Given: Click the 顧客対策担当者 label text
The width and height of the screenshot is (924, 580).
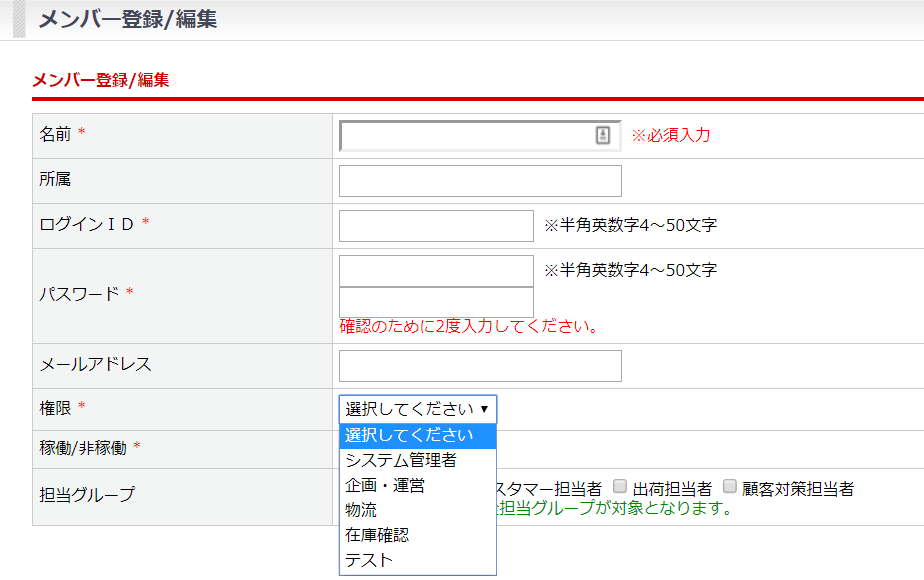Looking at the screenshot, I should [797, 489].
